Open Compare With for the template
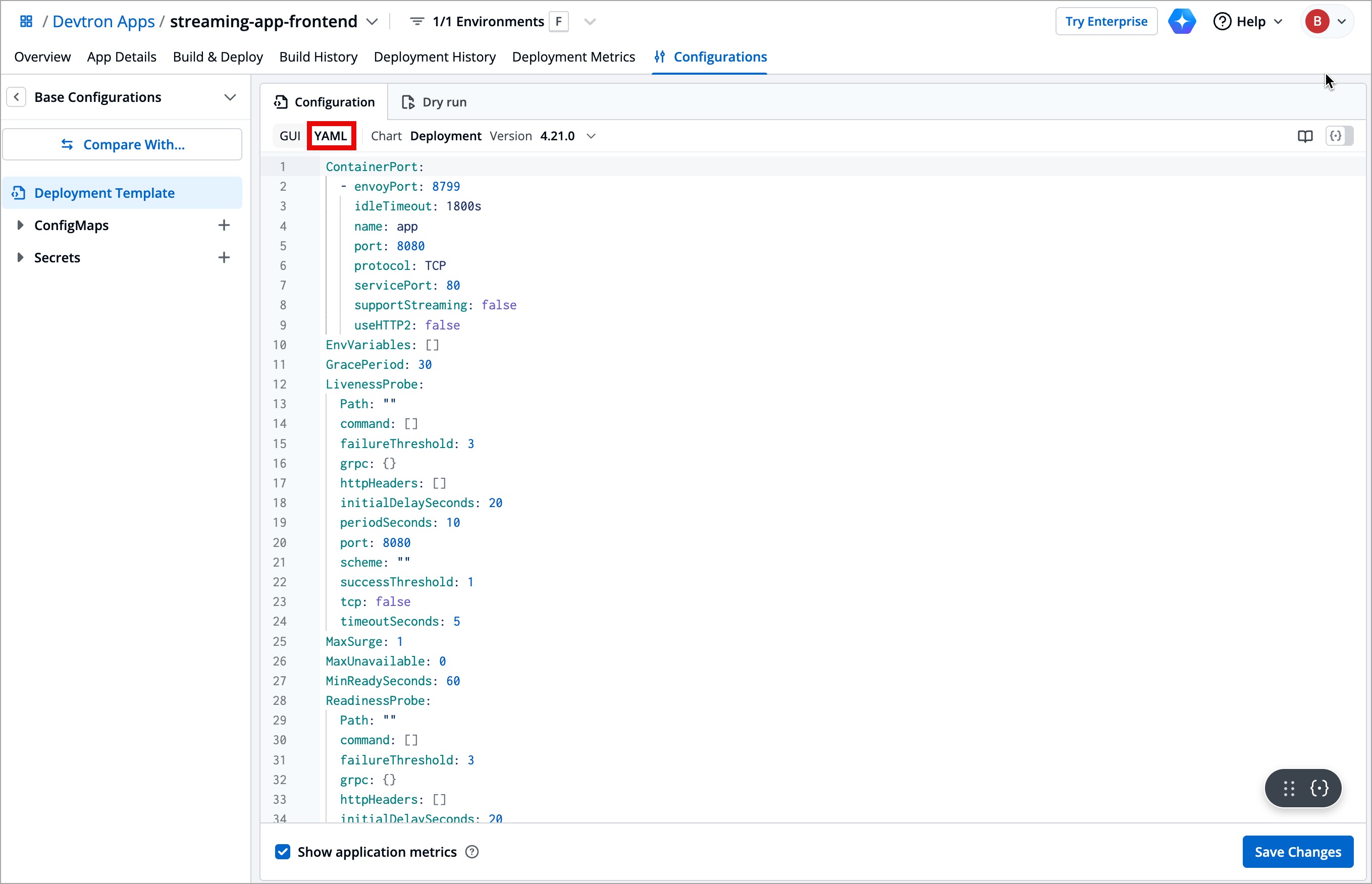The image size is (1372, 884). [122, 144]
